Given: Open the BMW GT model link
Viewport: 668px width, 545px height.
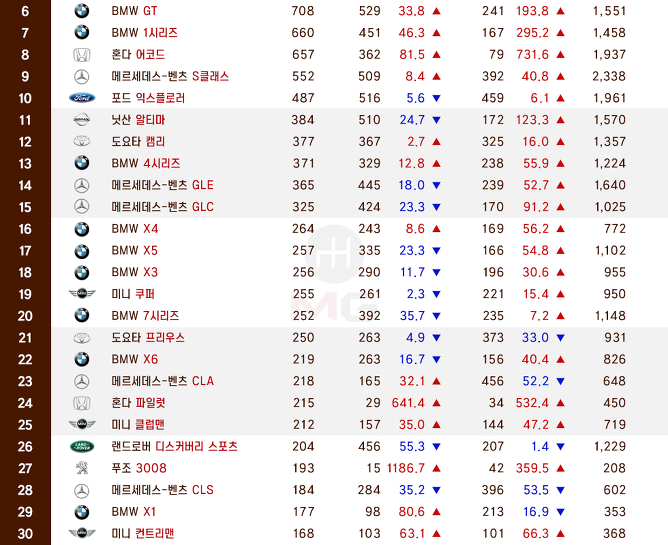Looking at the screenshot, I should point(134,11).
